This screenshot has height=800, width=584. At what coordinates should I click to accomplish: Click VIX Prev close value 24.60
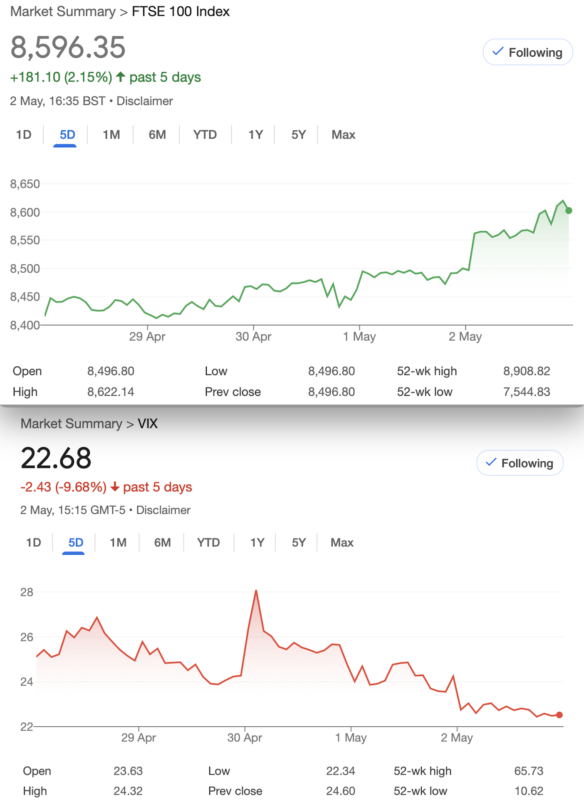tap(341, 791)
